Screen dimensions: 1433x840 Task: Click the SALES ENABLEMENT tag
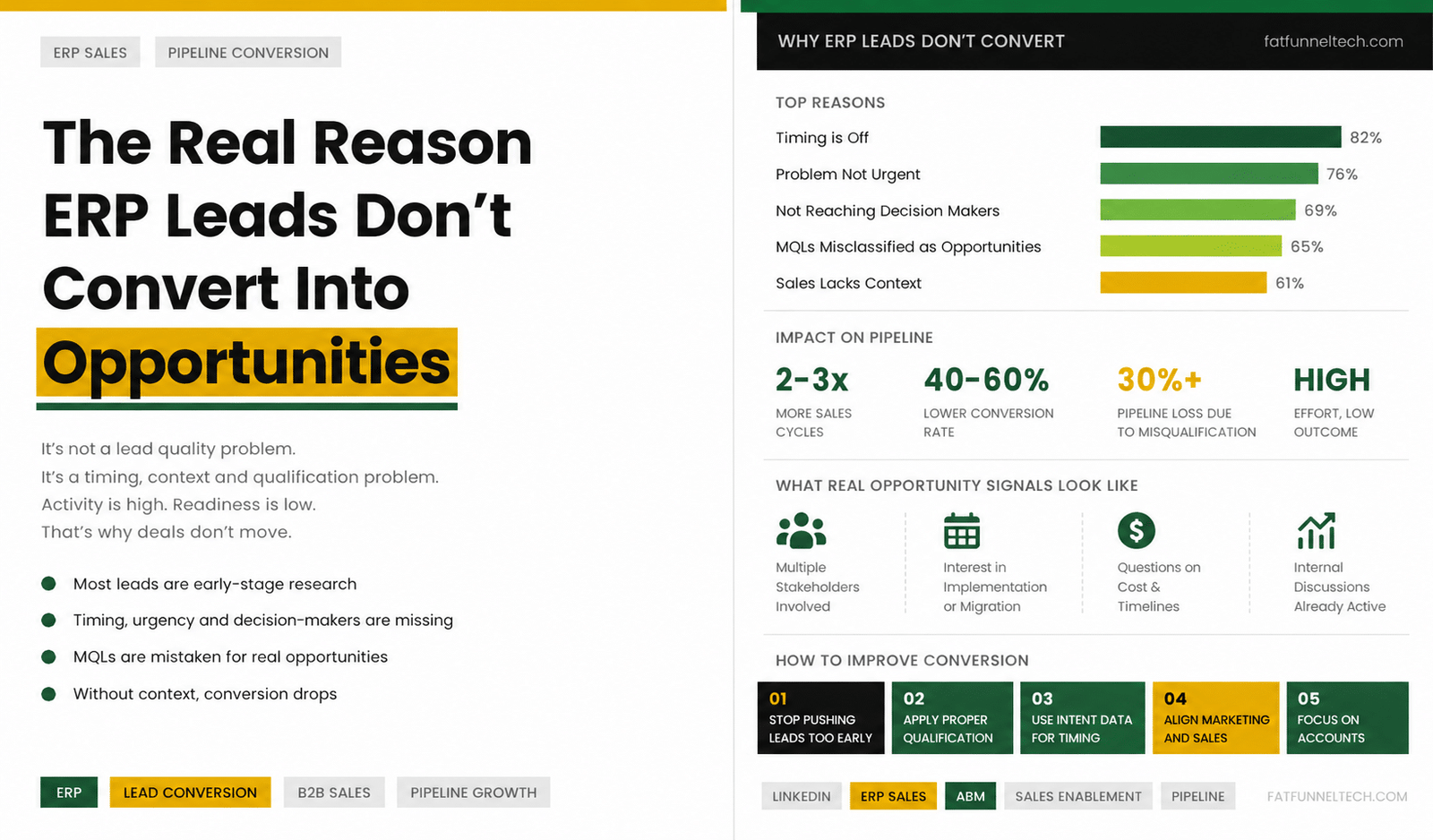(1078, 796)
